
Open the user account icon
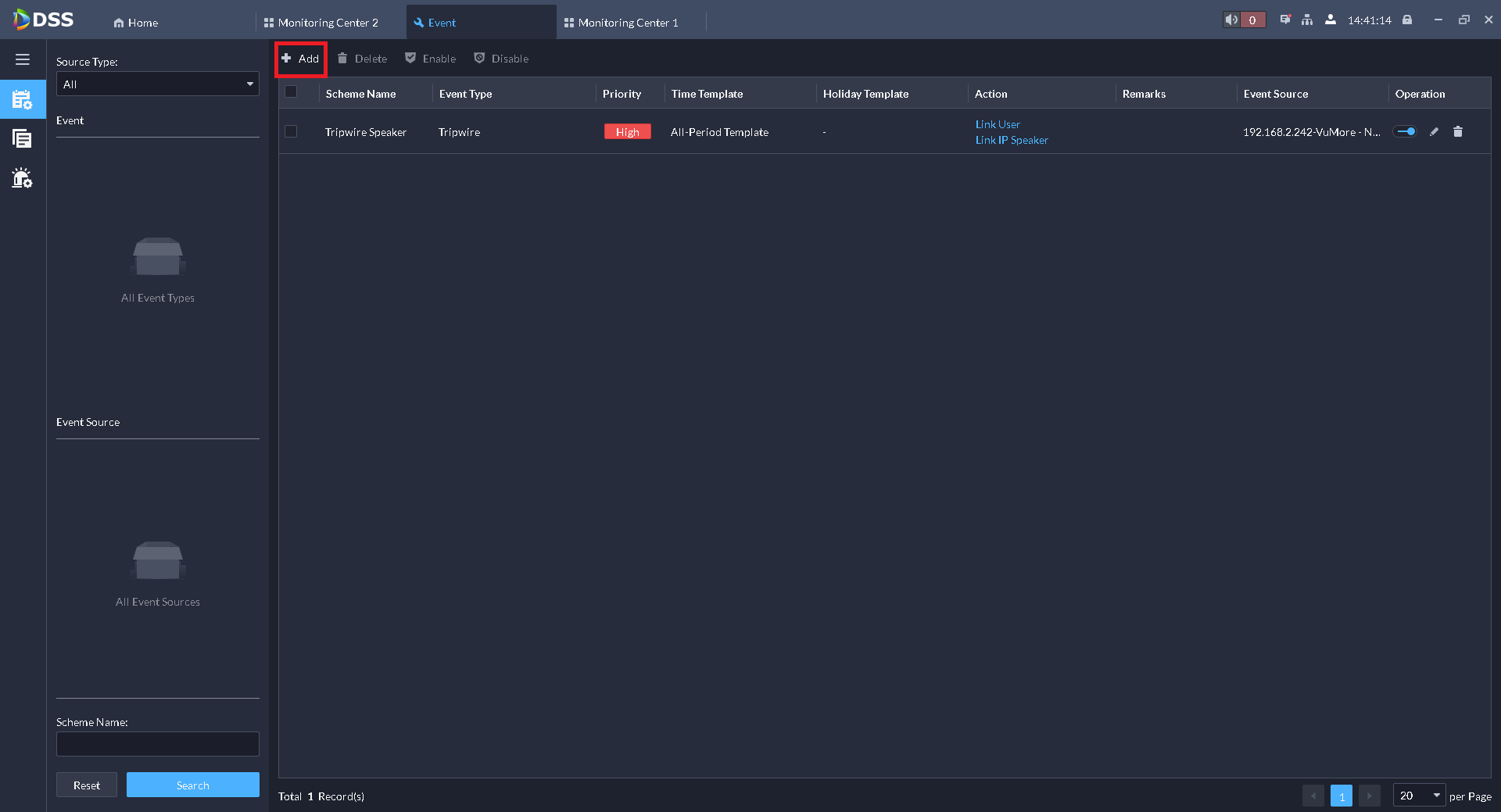1331,20
